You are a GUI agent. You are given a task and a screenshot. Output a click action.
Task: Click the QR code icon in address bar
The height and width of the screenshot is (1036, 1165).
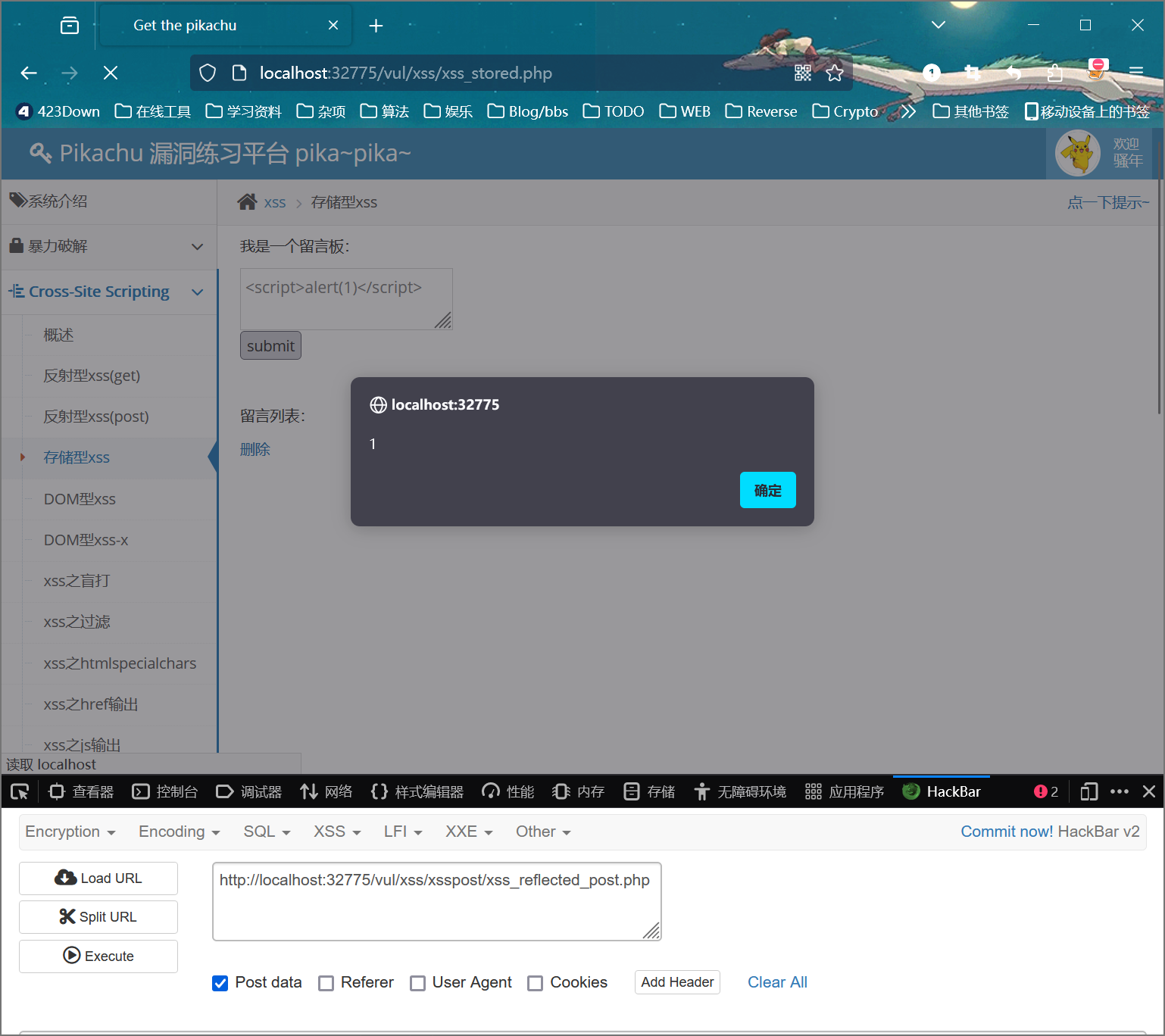802,73
